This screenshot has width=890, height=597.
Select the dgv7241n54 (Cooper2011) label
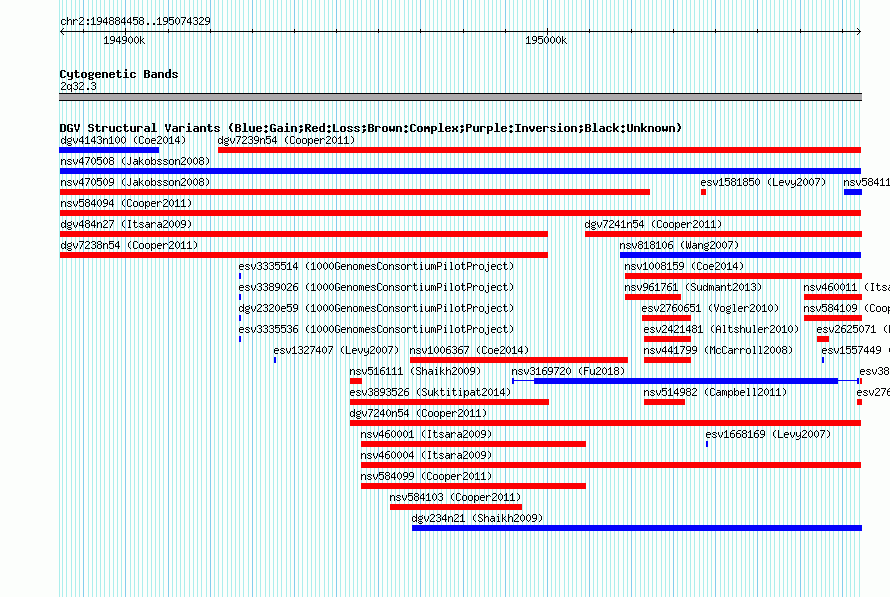pyautogui.click(x=653, y=224)
